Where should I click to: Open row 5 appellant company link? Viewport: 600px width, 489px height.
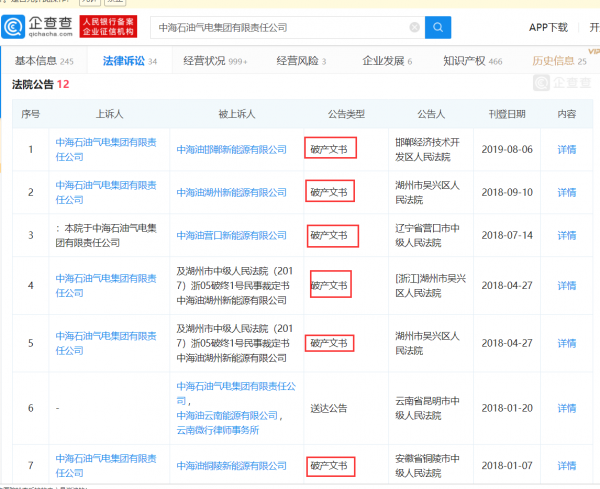(x=106, y=343)
